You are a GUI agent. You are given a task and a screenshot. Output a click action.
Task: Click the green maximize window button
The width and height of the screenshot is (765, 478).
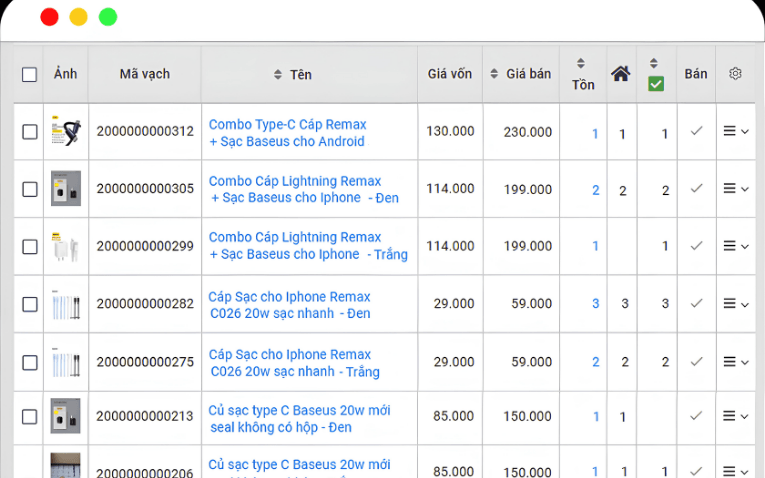(108, 17)
